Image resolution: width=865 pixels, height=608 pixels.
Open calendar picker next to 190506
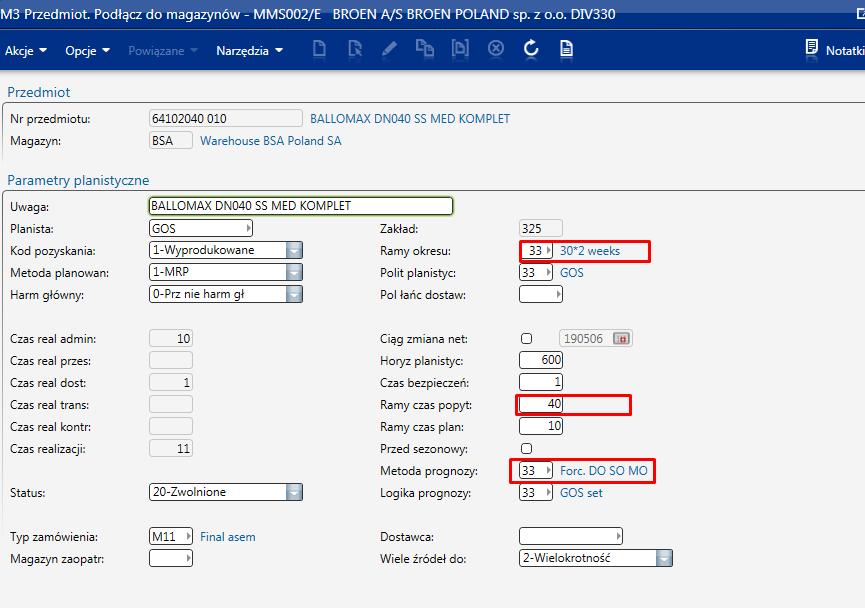[622, 339]
